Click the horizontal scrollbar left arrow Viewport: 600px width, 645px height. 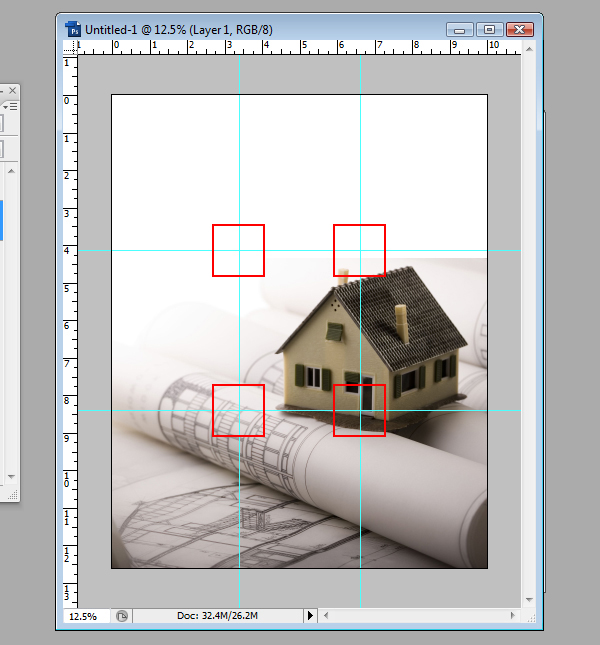pos(326,616)
